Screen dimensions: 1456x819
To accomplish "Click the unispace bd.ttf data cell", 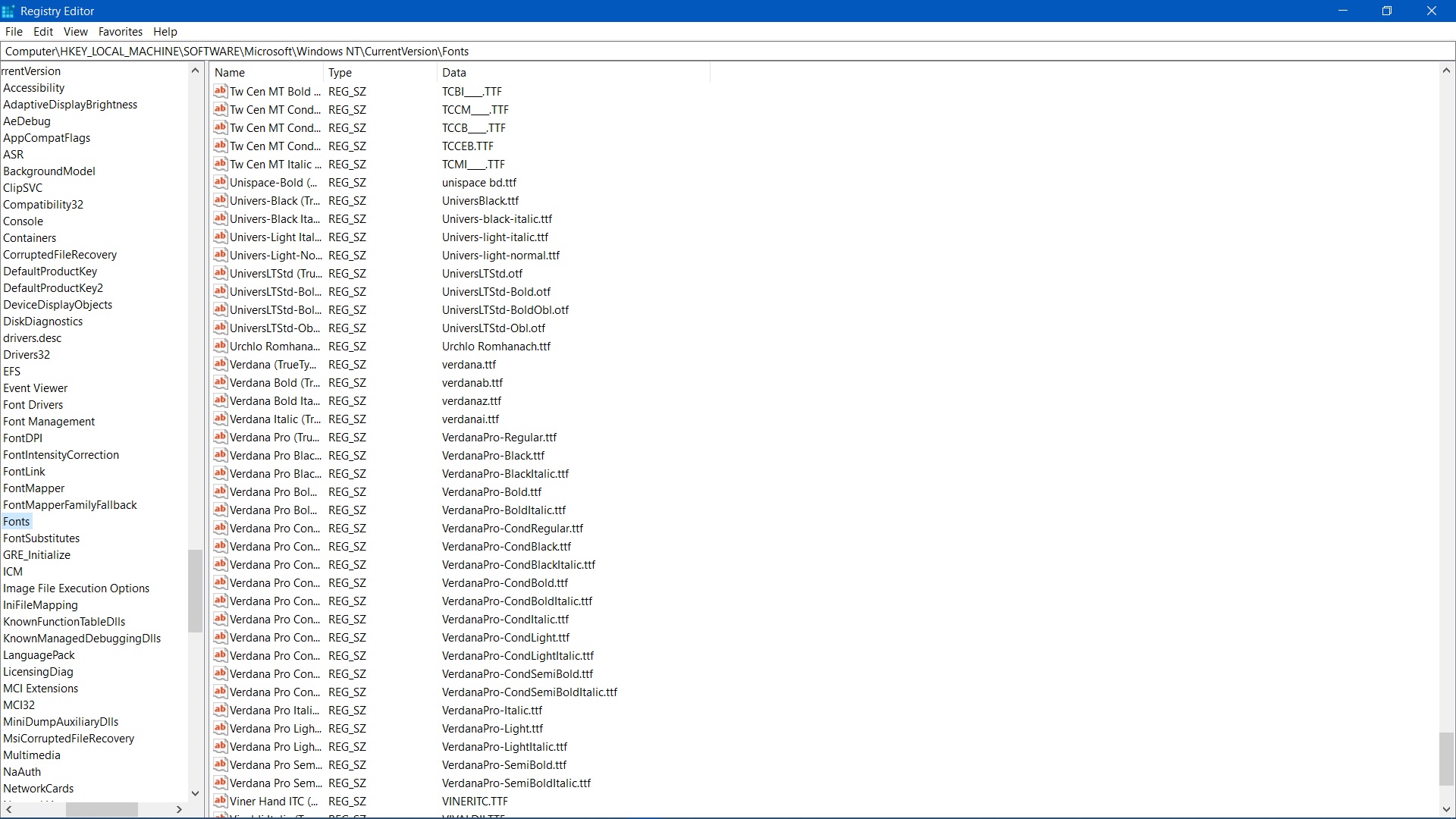I will pos(479,183).
